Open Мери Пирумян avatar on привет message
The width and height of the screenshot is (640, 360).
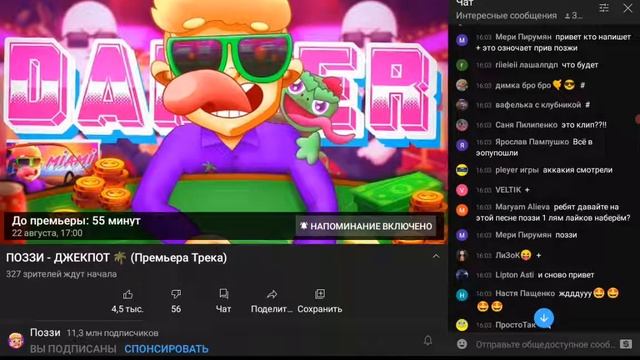[462, 40]
